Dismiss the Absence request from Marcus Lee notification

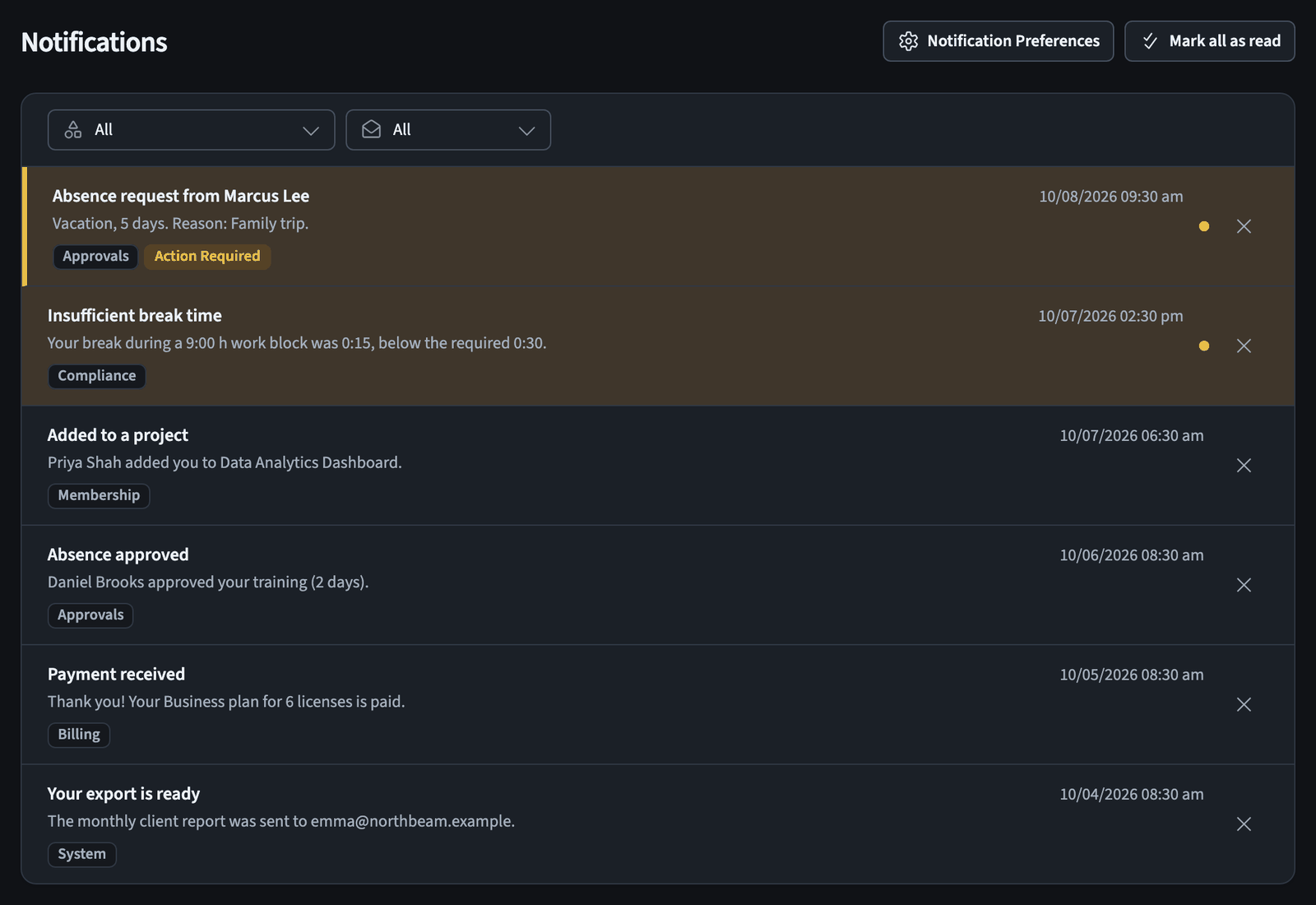click(x=1244, y=226)
